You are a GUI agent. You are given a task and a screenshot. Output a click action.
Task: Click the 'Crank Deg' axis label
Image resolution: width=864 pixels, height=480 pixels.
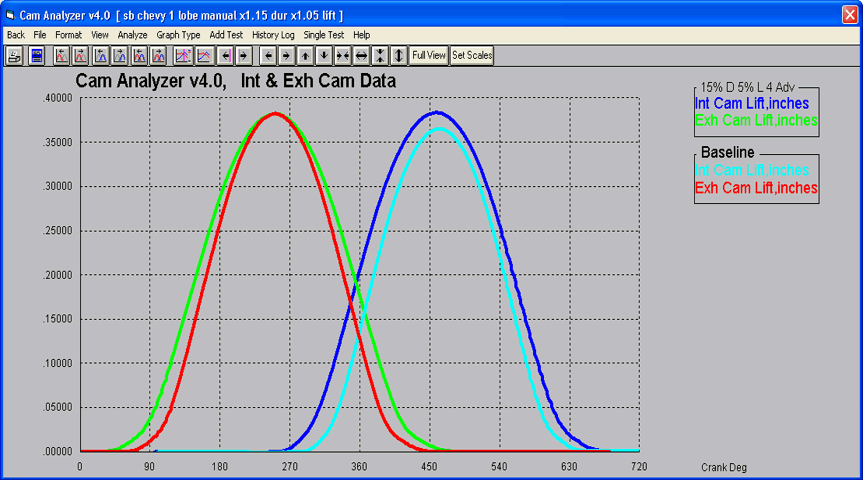tap(723, 467)
